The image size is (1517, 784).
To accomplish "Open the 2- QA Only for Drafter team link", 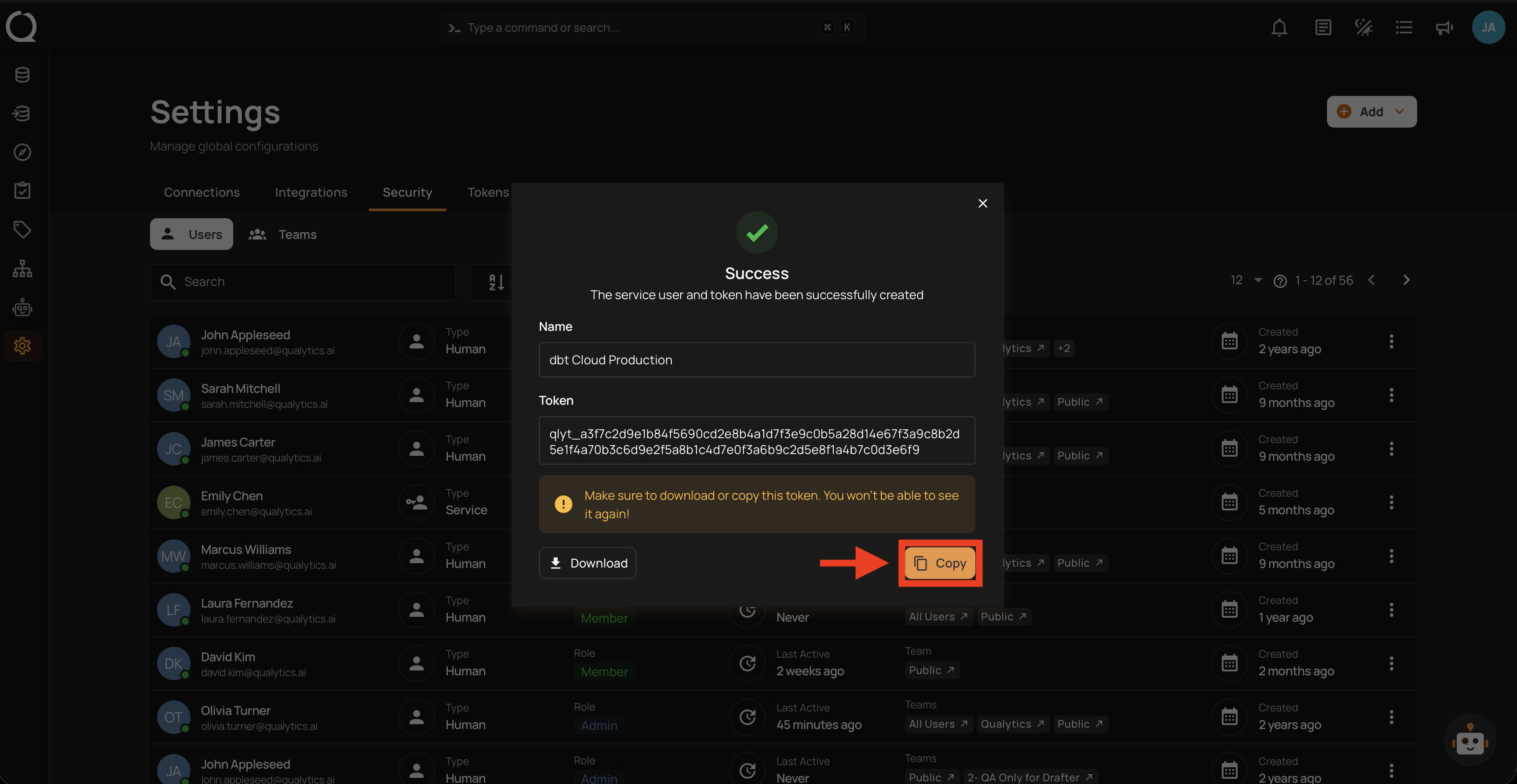I will [x=1030, y=777].
